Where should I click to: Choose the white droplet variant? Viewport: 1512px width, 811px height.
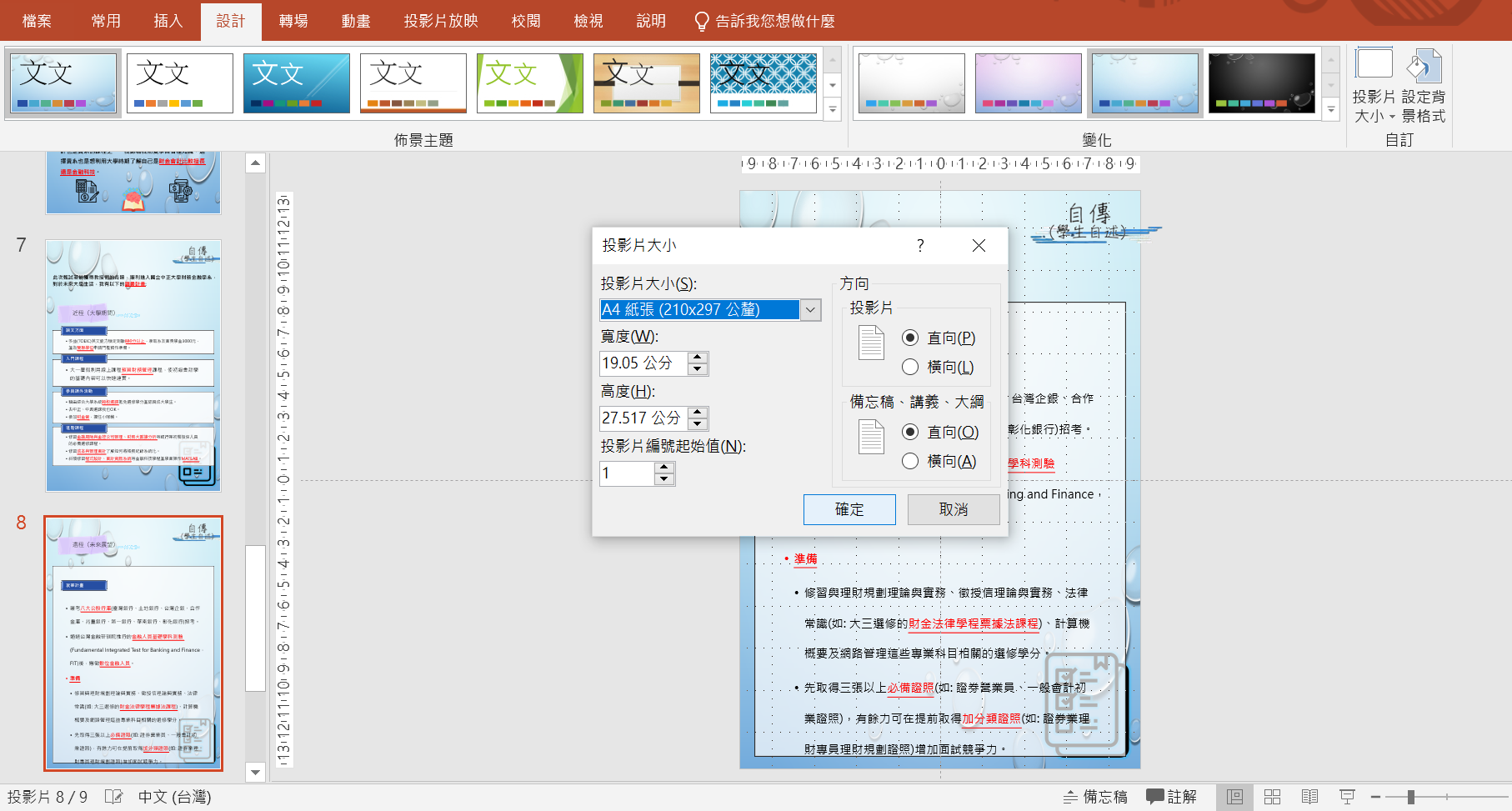point(912,83)
